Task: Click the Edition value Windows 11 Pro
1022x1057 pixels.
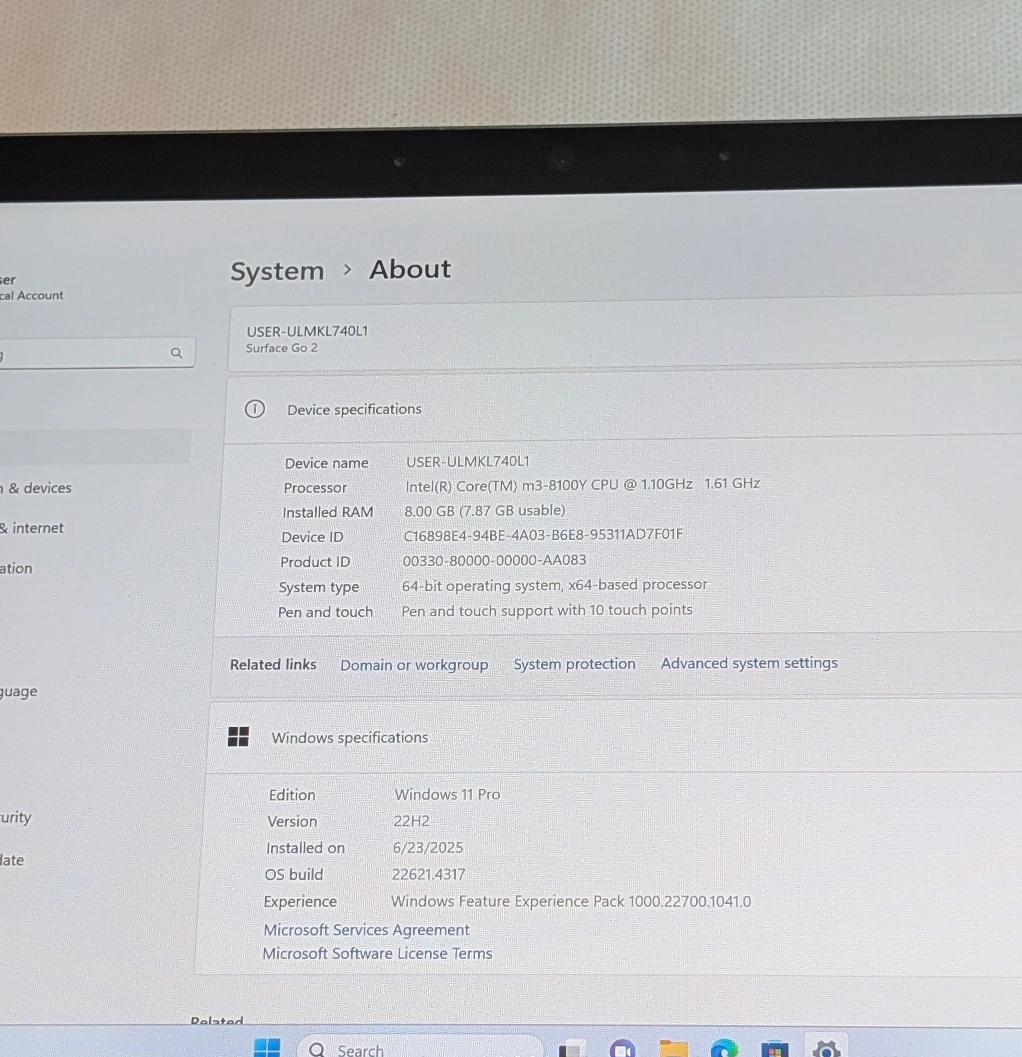Action: click(448, 794)
